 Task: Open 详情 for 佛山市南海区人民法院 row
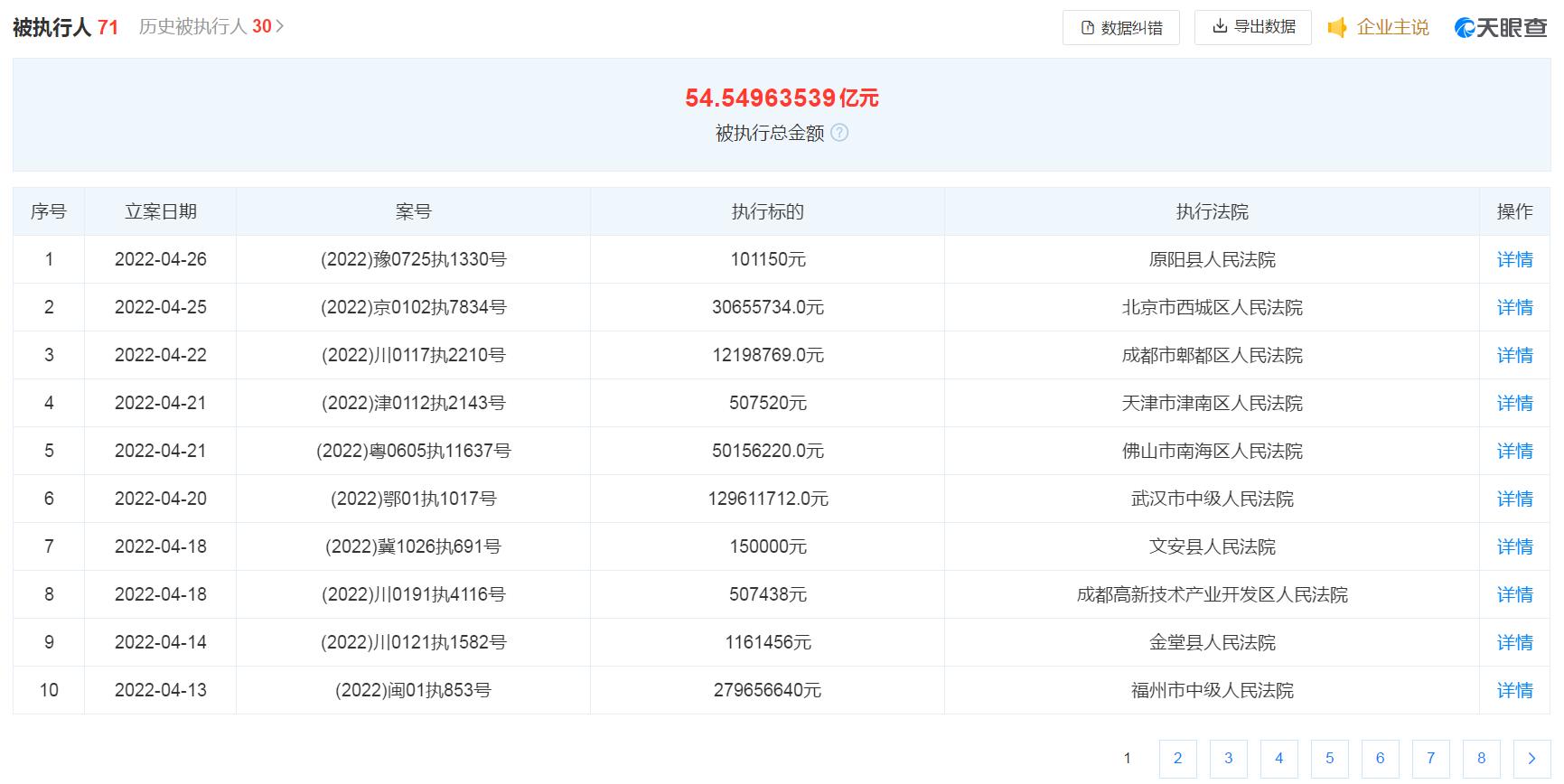pyautogui.click(x=1515, y=451)
